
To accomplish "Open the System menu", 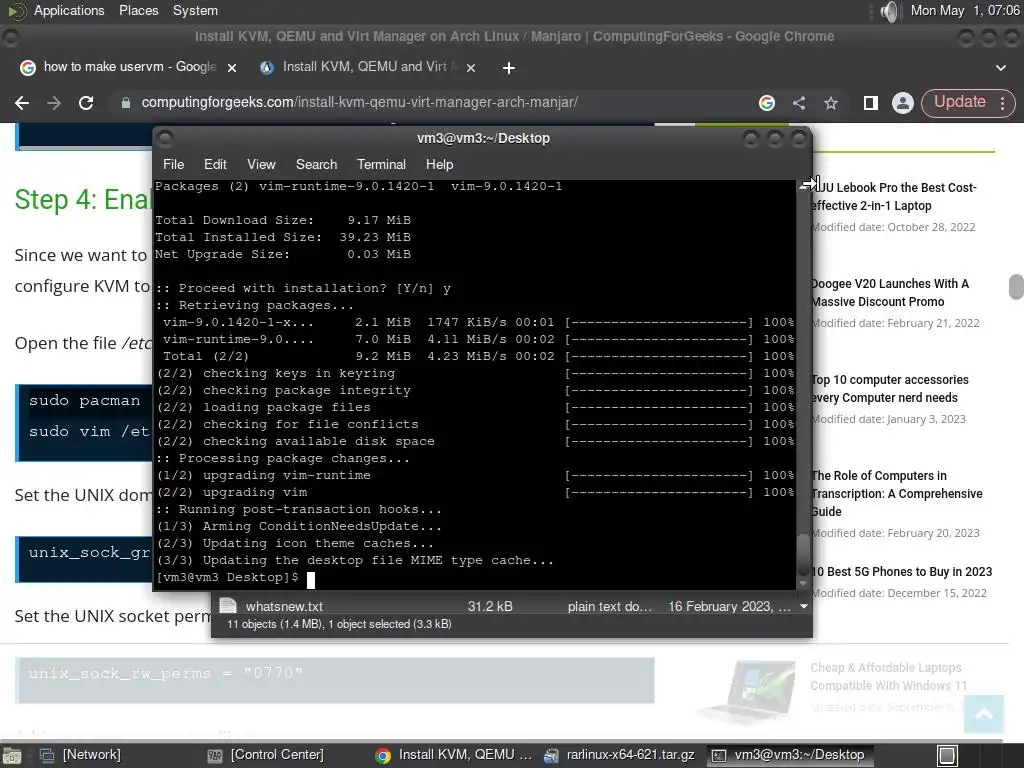I will pyautogui.click(x=195, y=10).
